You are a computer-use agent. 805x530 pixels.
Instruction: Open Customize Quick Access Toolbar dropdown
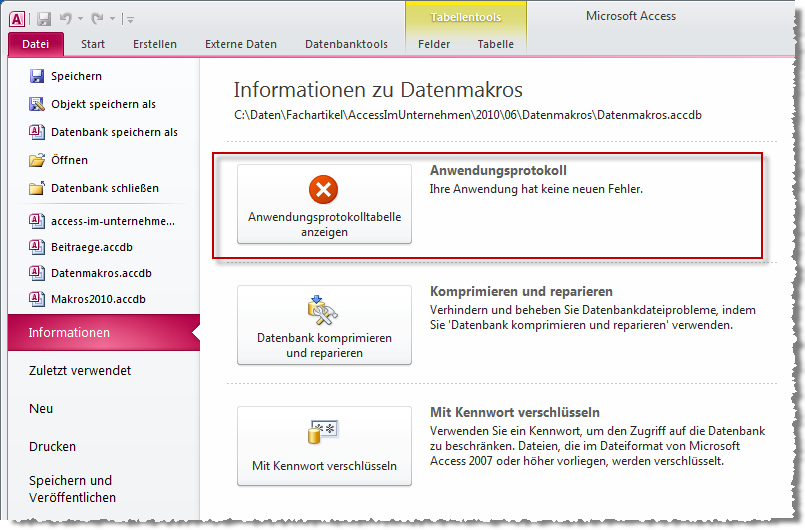point(131,19)
